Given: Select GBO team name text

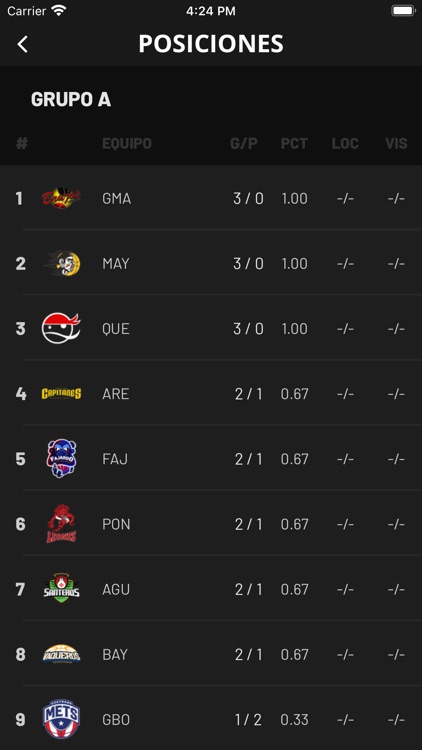Looking at the screenshot, I should (x=116, y=720).
